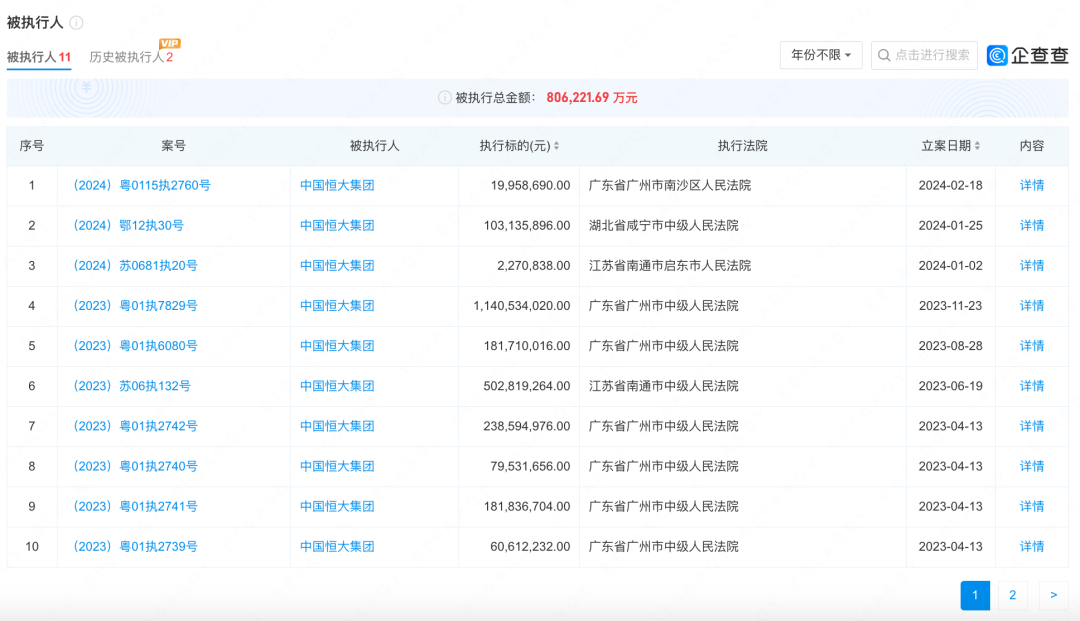This screenshot has height=621, width=1080.
Task: View 详情 for row 10
Action: click(x=1031, y=547)
